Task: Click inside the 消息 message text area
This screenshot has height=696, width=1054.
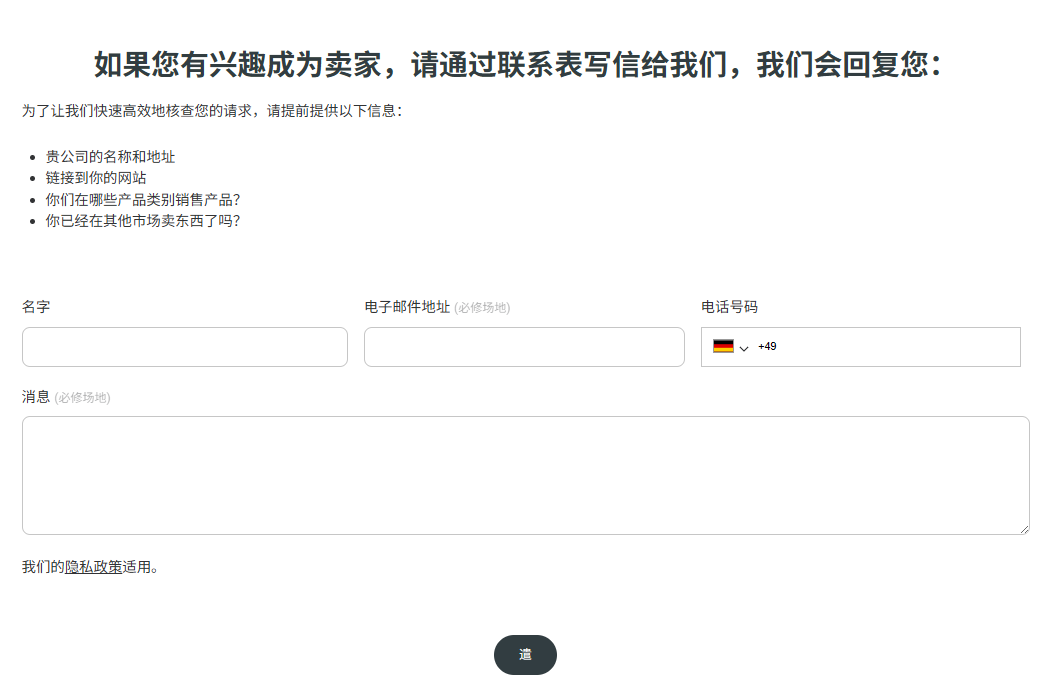Action: 525,475
